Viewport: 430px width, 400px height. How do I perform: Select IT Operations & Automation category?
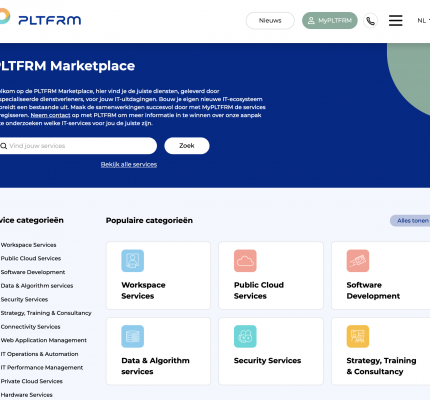click(x=39, y=354)
